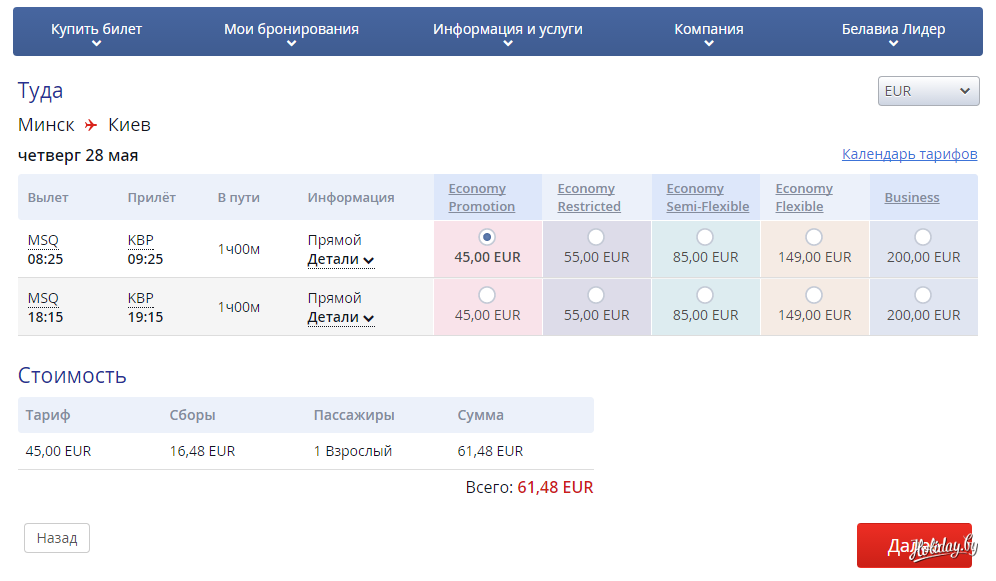Select Economy Promotion fare for 18:15 flight

tap(487, 295)
